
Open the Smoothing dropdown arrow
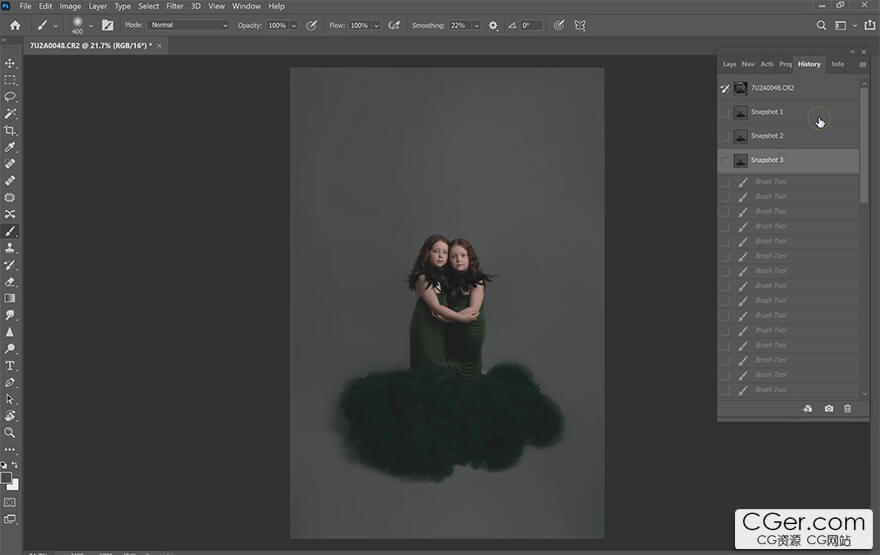(x=476, y=26)
